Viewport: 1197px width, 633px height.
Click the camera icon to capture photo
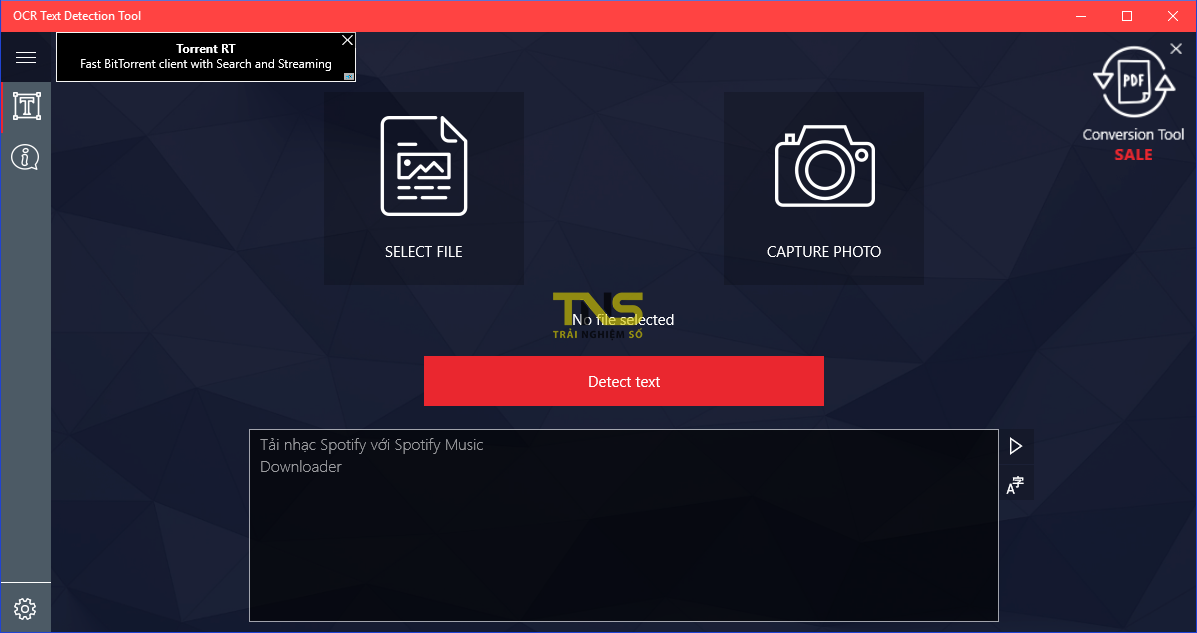tap(824, 166)
